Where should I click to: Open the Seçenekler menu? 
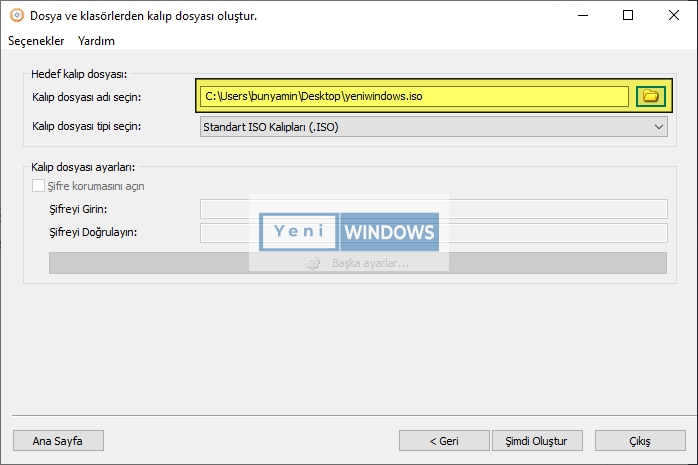(36, 41)
